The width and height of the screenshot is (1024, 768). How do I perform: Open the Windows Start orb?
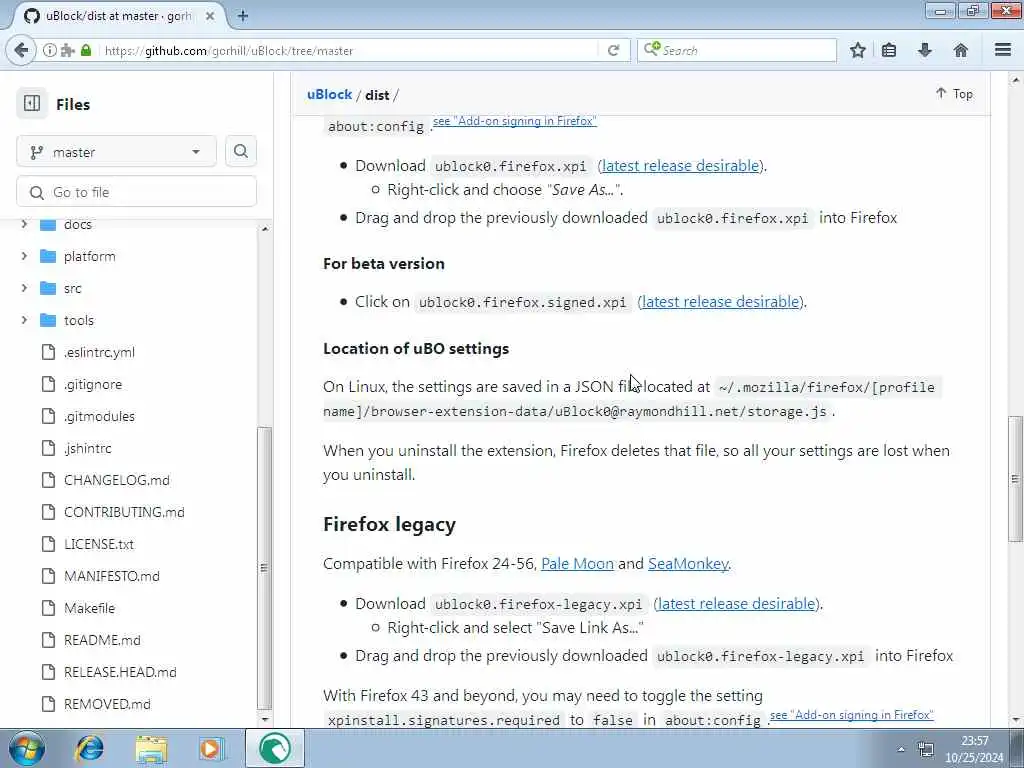pyautogui.click(x=27, y=748)
